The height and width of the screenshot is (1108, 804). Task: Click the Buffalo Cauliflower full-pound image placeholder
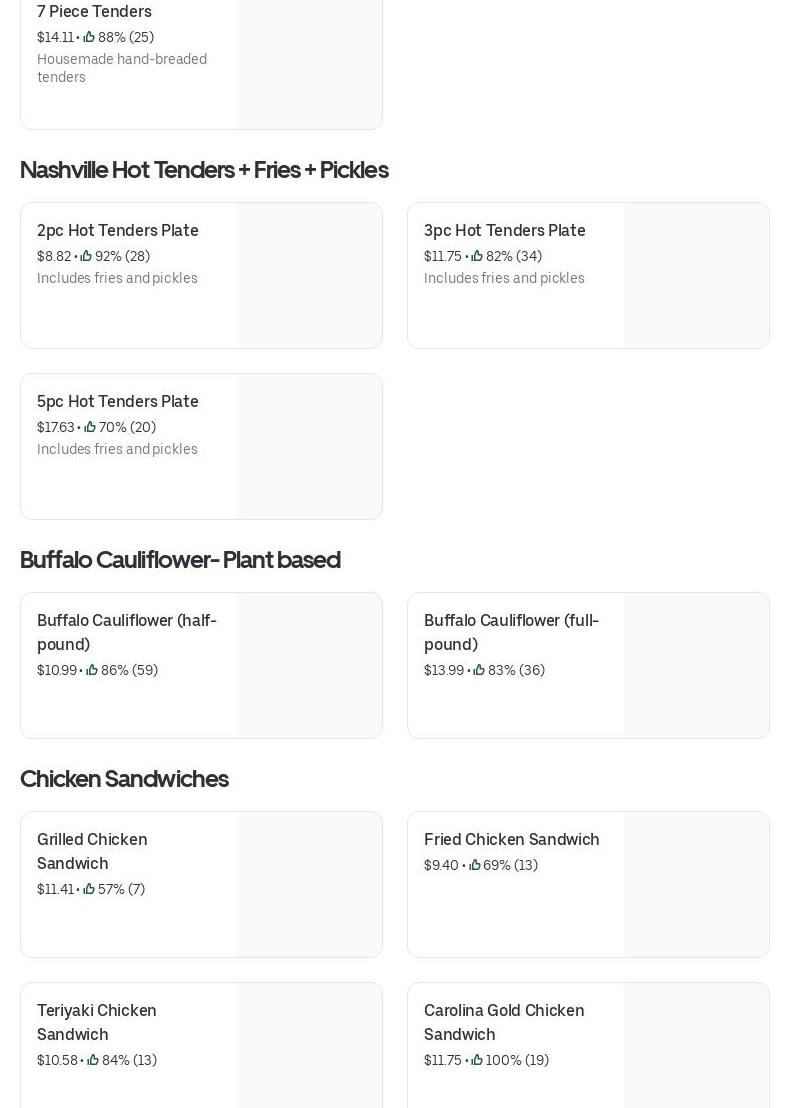[696, 665]
